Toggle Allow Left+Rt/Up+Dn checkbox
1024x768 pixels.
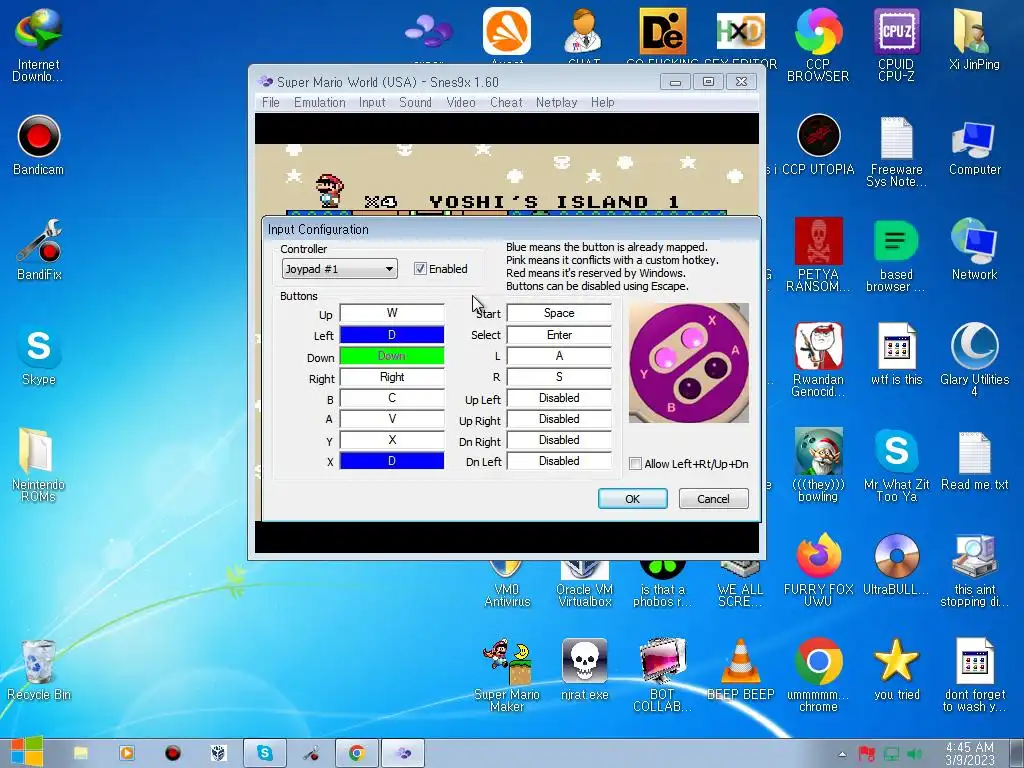coord(635,464)
